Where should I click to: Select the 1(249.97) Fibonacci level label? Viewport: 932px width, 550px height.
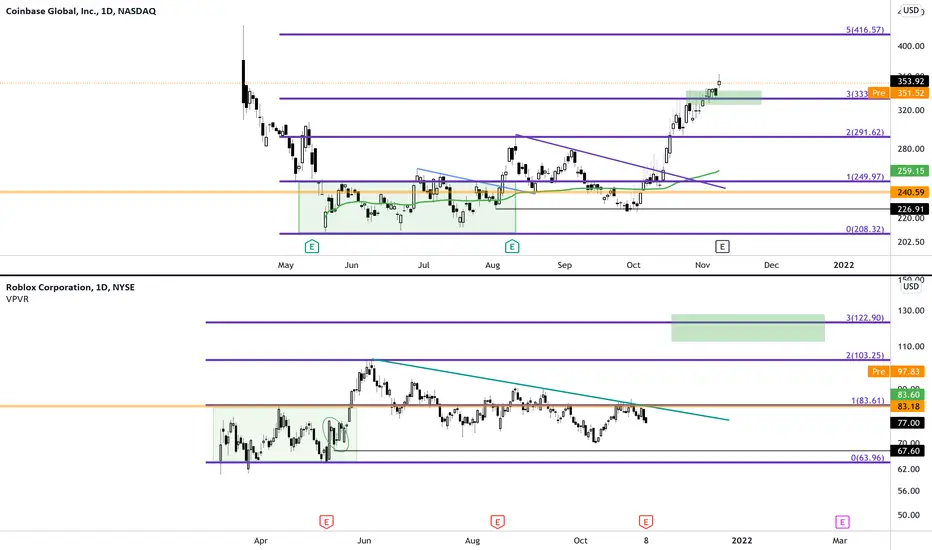click(865, 177)
